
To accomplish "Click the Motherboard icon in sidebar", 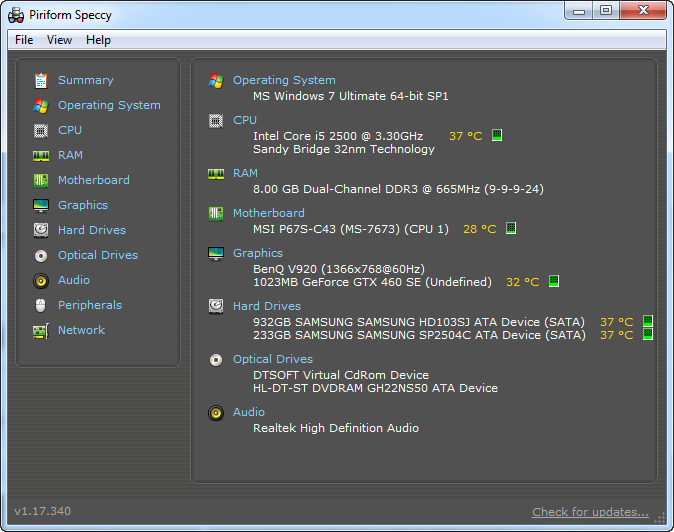I will [x=41, y=180].
